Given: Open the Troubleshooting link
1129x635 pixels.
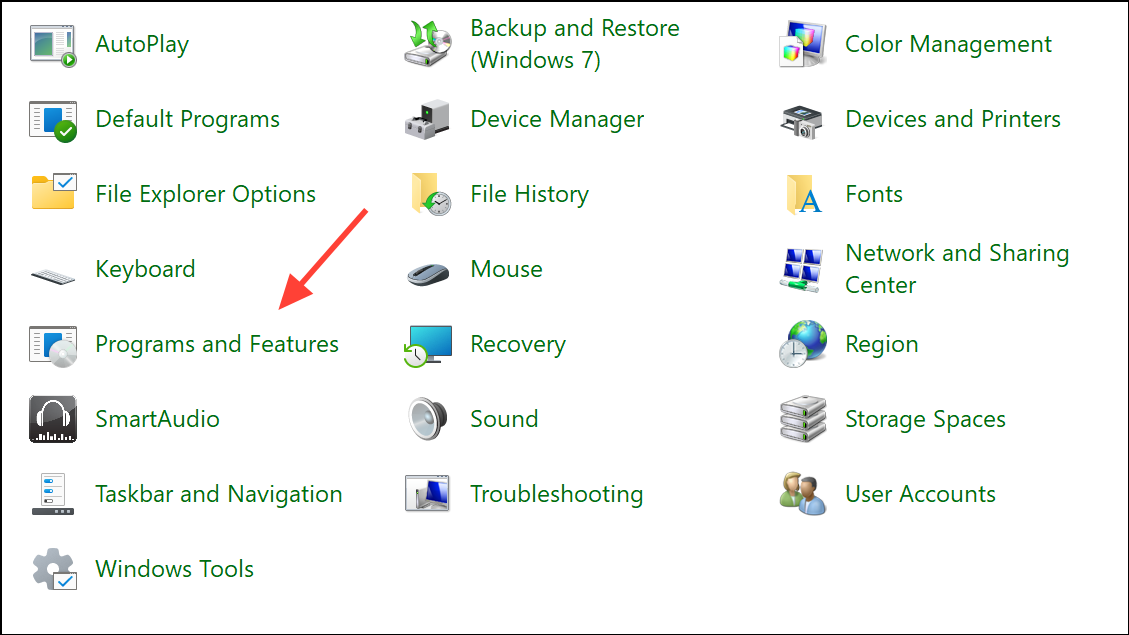Looking at the screenshot, I should tap(556, 495).
